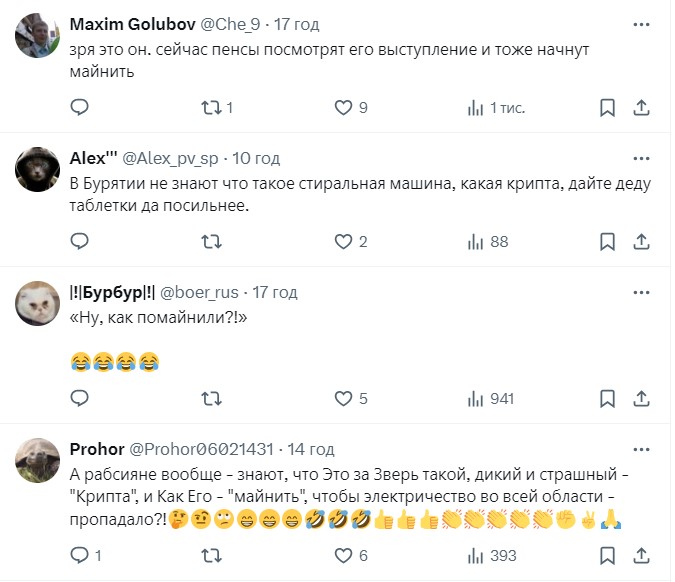Like Prohor's tweet with 6 likes
Viewport: 675px width, 582px height.
point(343,555)
